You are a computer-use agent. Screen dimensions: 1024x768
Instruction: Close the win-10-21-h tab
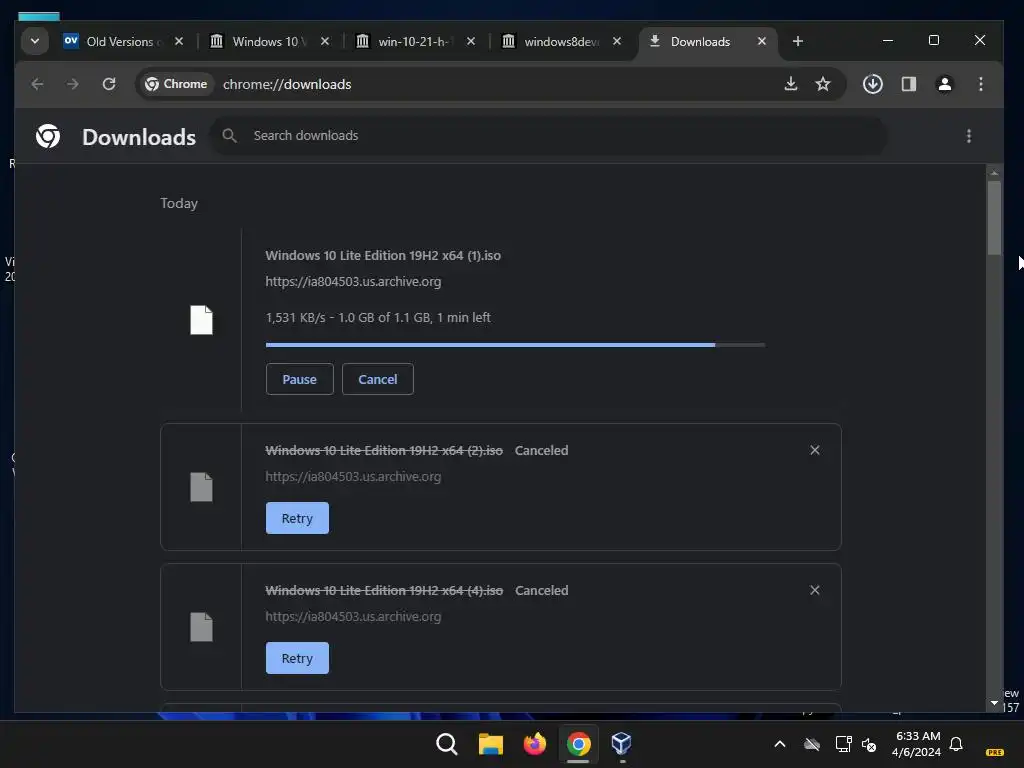(x=471, y=41)
